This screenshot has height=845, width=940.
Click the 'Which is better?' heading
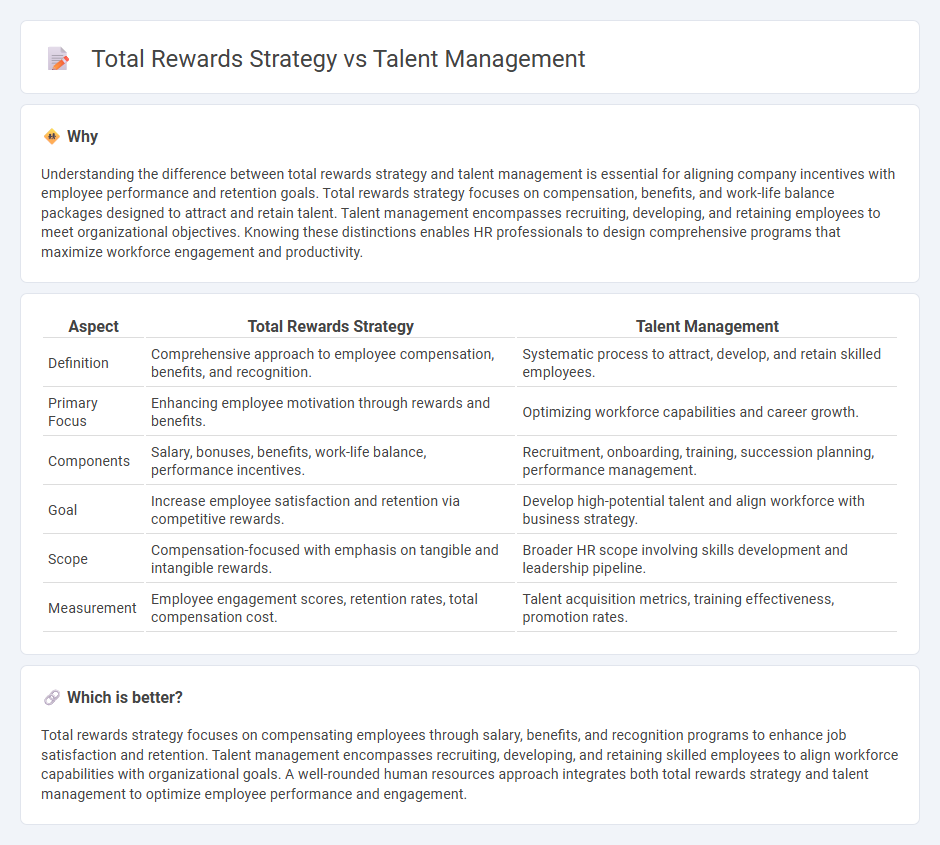(x=125, y=698)
